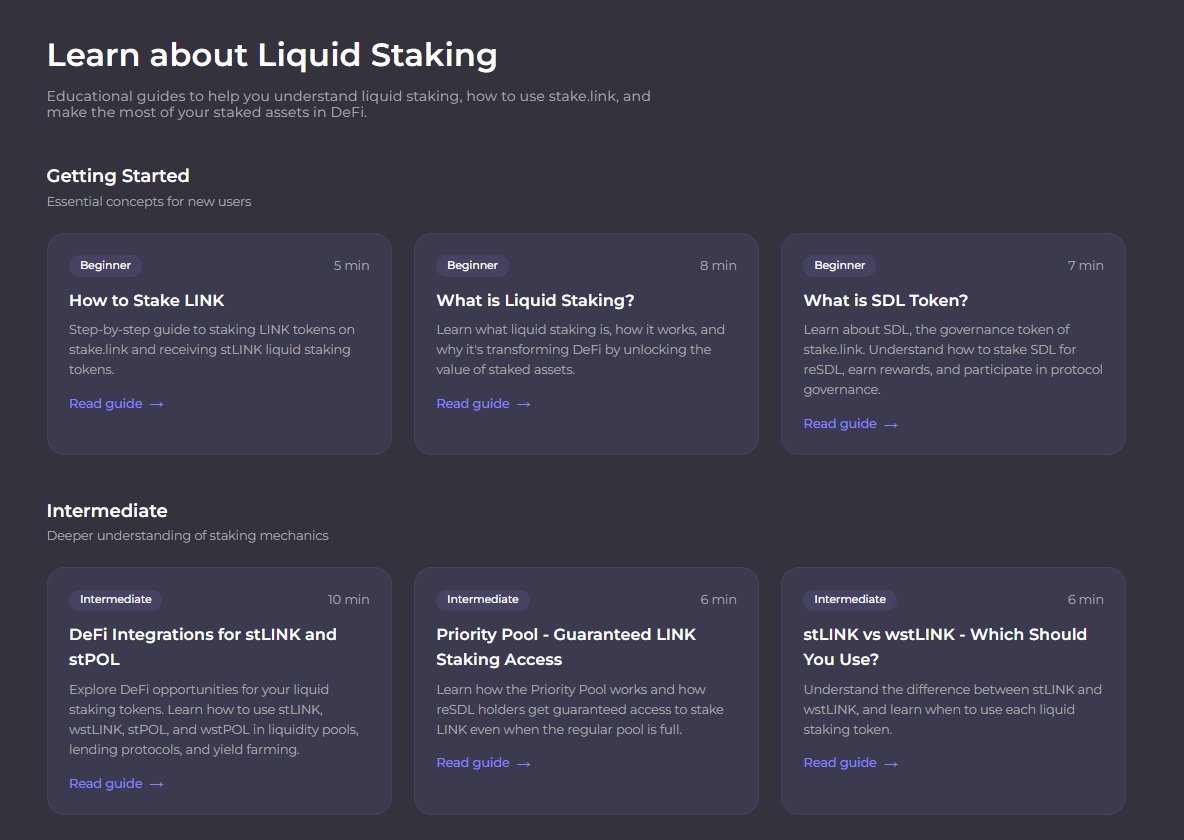Viewport: 1184px width, 840px height.
Task: Click the Step-by-step guide to staking description
Action: tap(211, 349)
